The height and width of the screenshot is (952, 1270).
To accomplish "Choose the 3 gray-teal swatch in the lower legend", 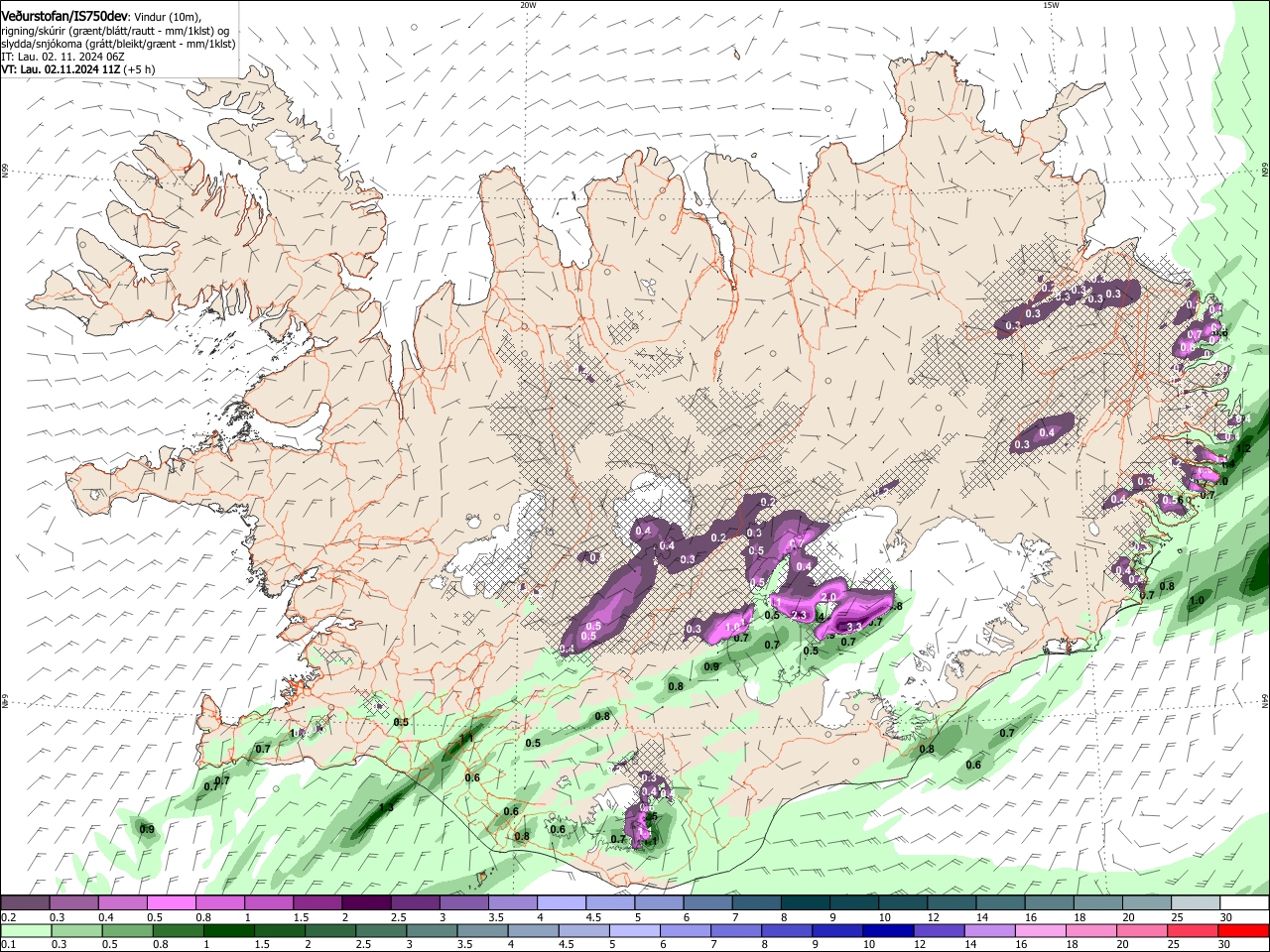I will pos(431,931).
